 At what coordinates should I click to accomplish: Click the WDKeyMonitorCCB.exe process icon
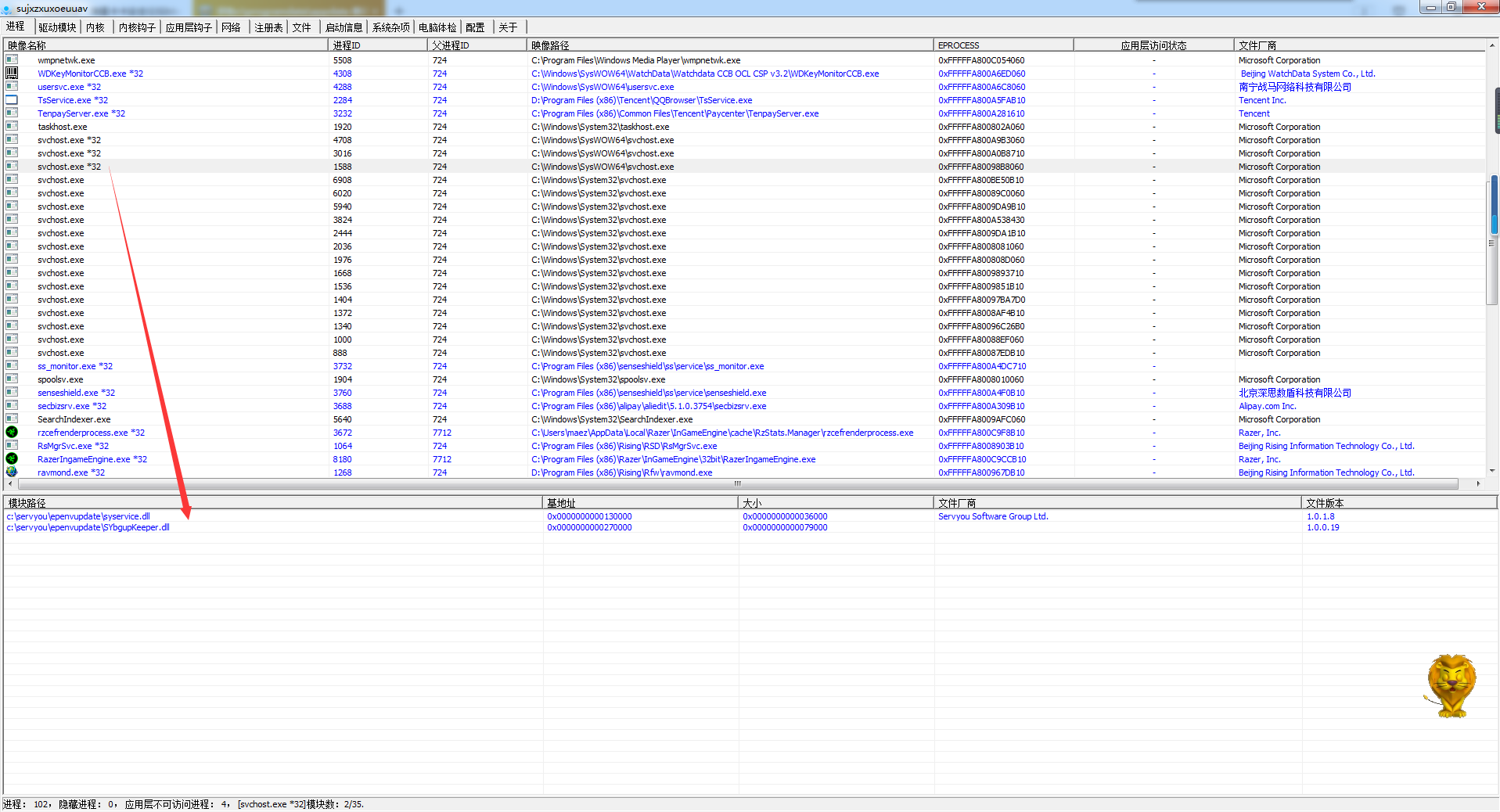[x=12, y=73]
